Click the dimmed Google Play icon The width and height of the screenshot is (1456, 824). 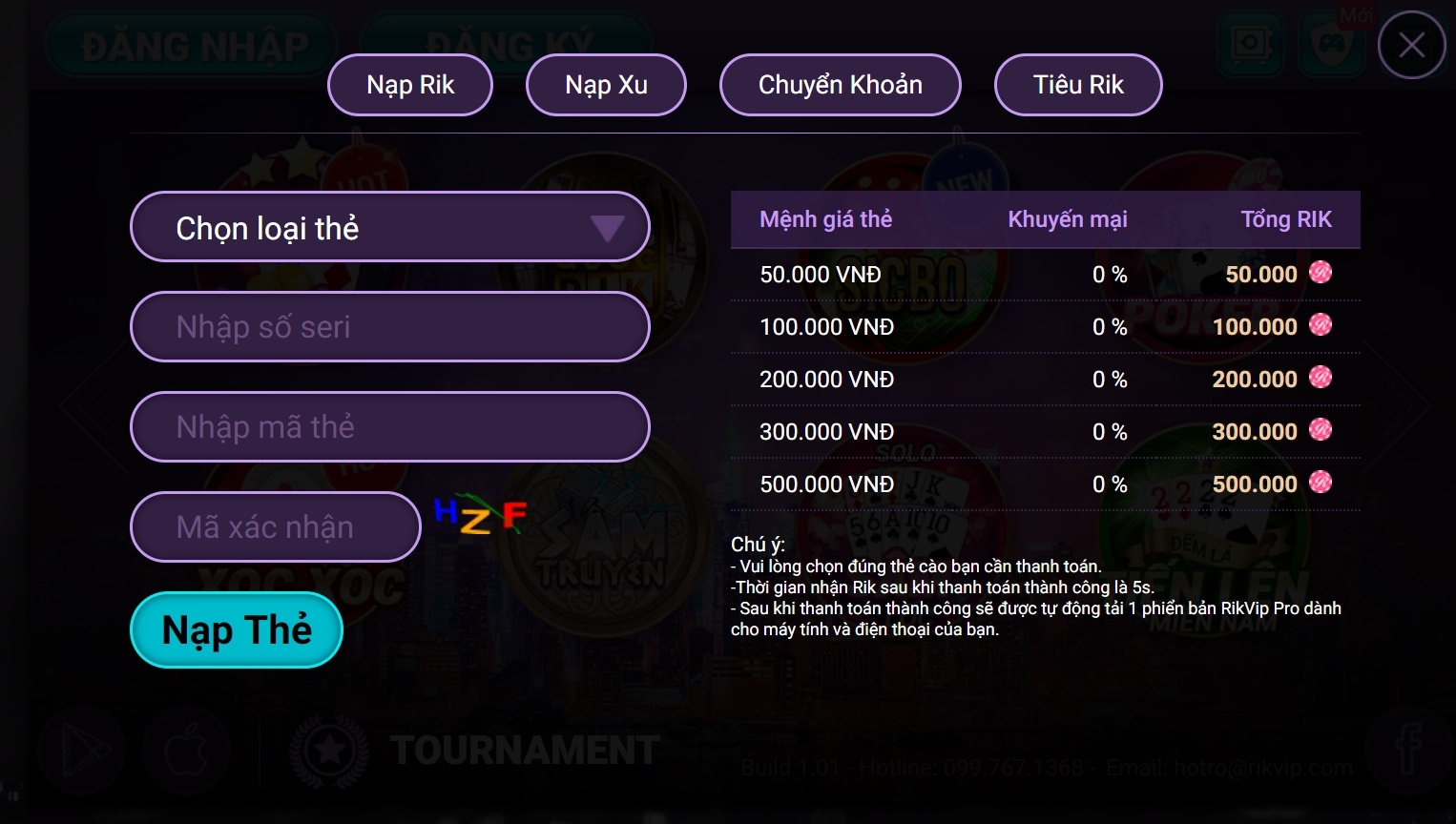82,751
